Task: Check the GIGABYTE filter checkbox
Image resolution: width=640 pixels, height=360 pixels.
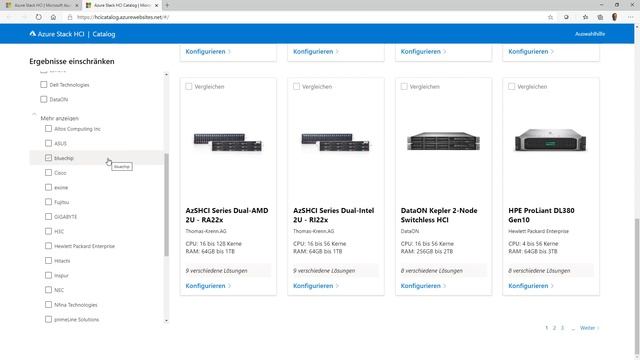Action: click(x=49, y=217)
